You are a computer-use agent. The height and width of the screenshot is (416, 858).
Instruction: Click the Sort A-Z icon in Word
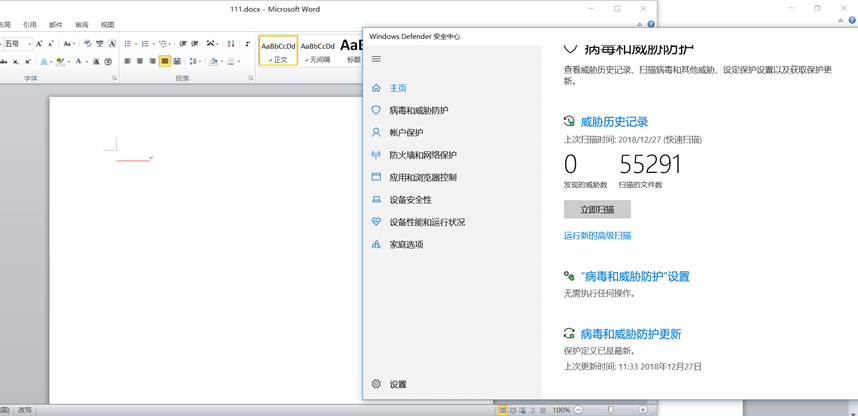[231, 44]
